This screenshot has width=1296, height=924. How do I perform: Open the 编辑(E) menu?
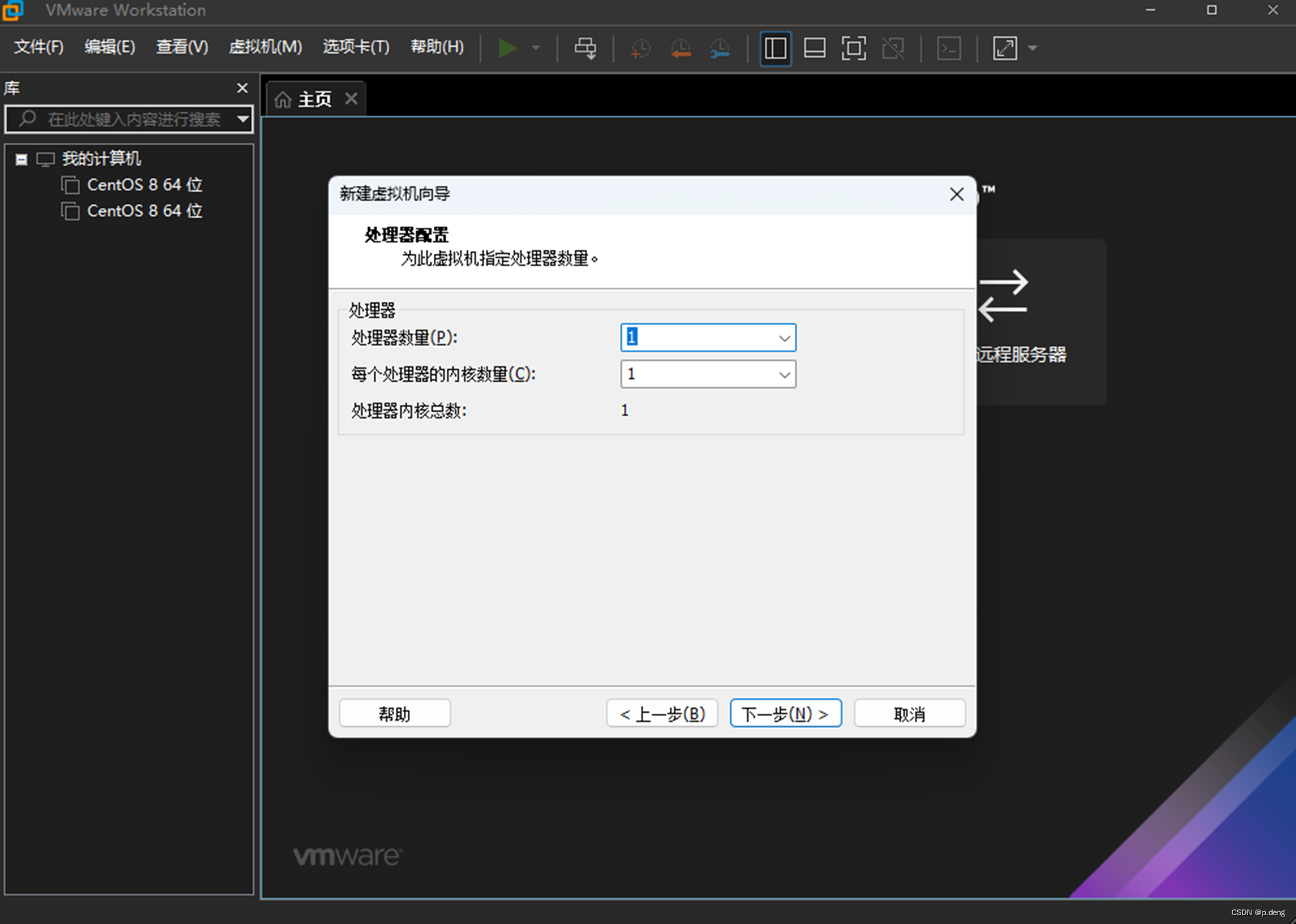tap(109, 47)
